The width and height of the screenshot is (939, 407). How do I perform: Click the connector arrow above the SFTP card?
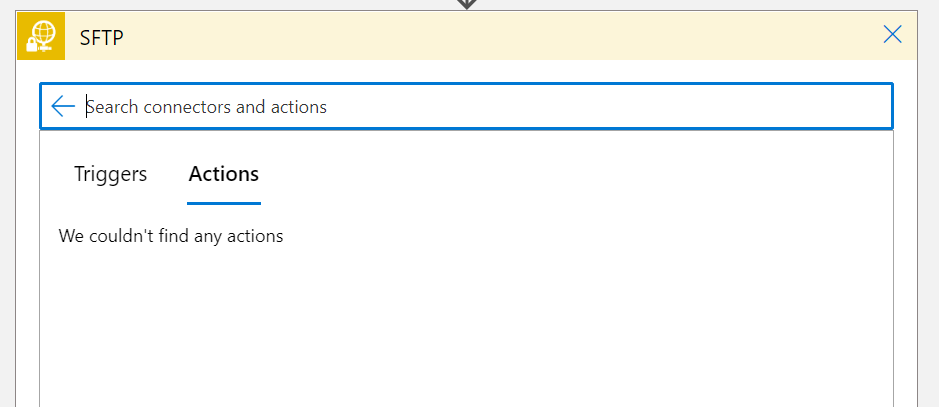coord(466,4)
